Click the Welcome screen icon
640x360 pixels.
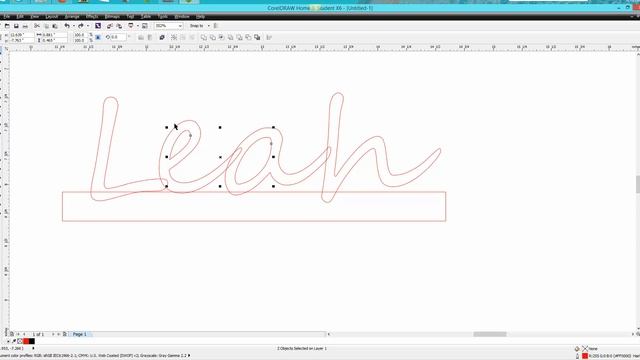pos(144,26)
